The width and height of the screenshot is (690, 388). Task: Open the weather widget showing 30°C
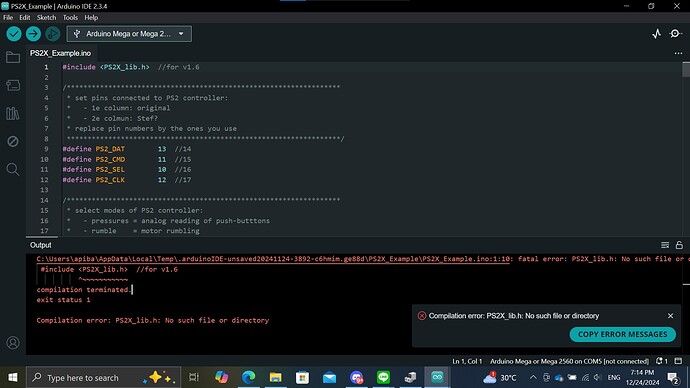tap(499, 377)
